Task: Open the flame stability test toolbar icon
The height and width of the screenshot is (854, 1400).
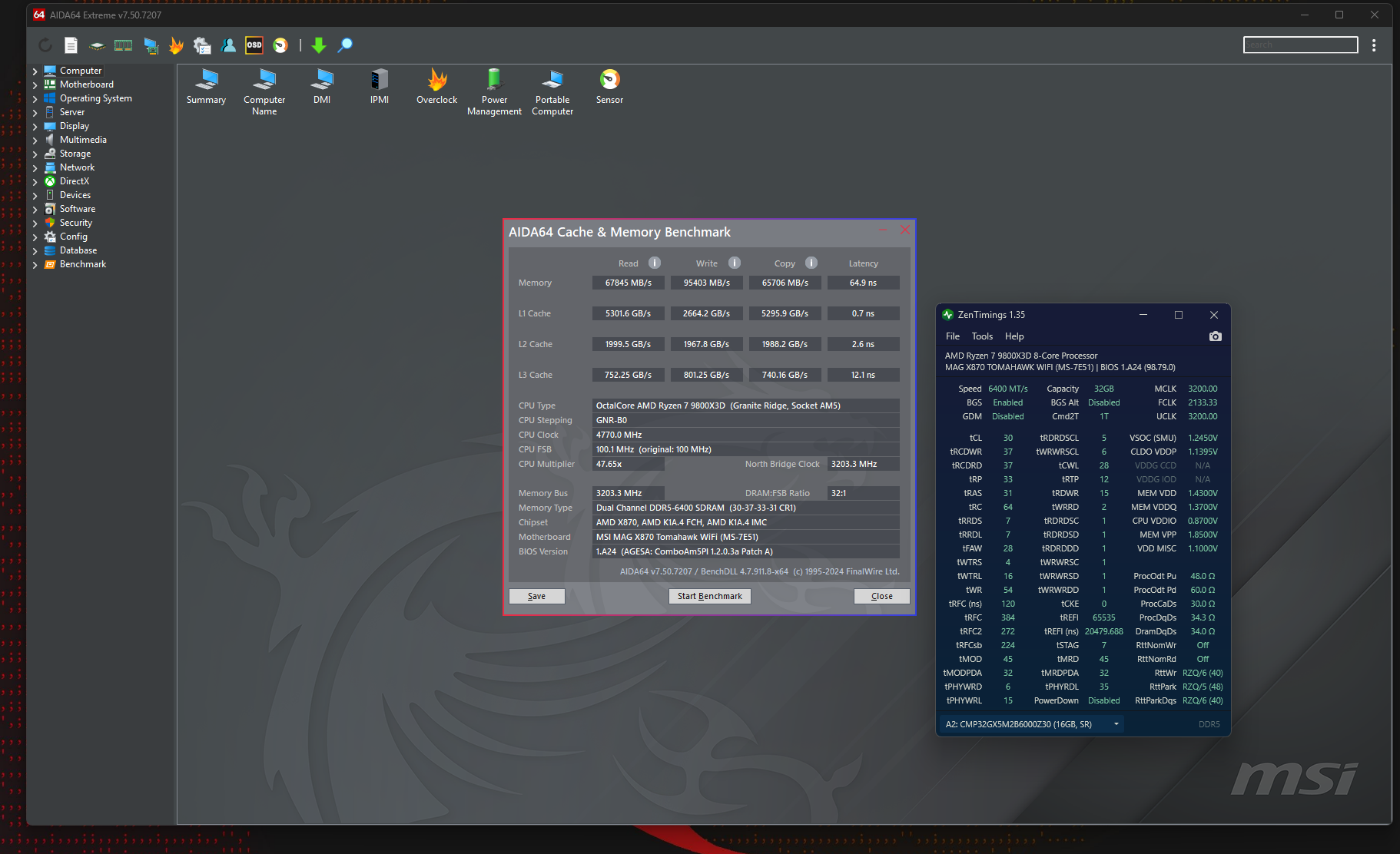Action: click(176, 45)
